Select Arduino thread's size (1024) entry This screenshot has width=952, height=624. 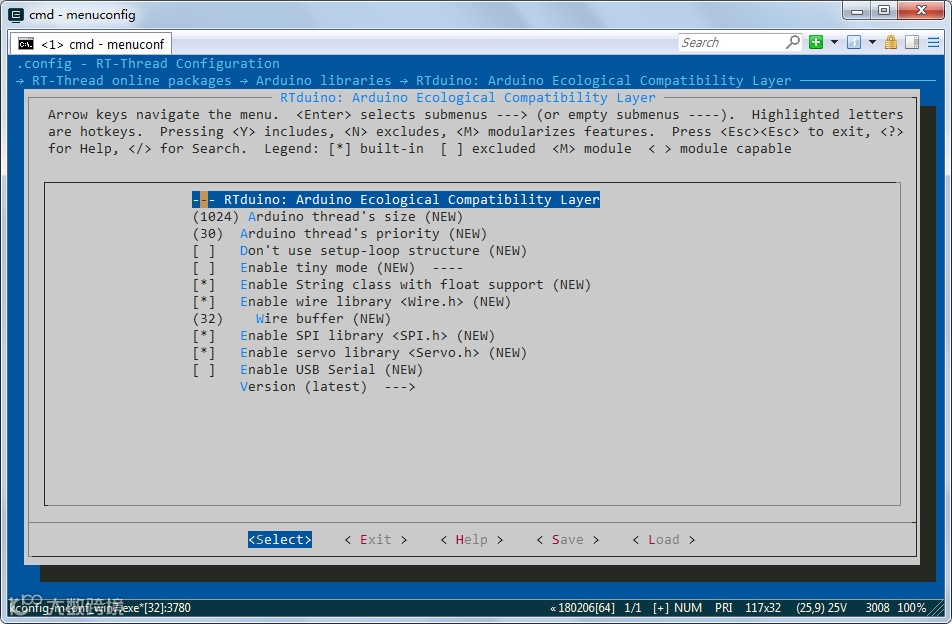click(328, 217)
